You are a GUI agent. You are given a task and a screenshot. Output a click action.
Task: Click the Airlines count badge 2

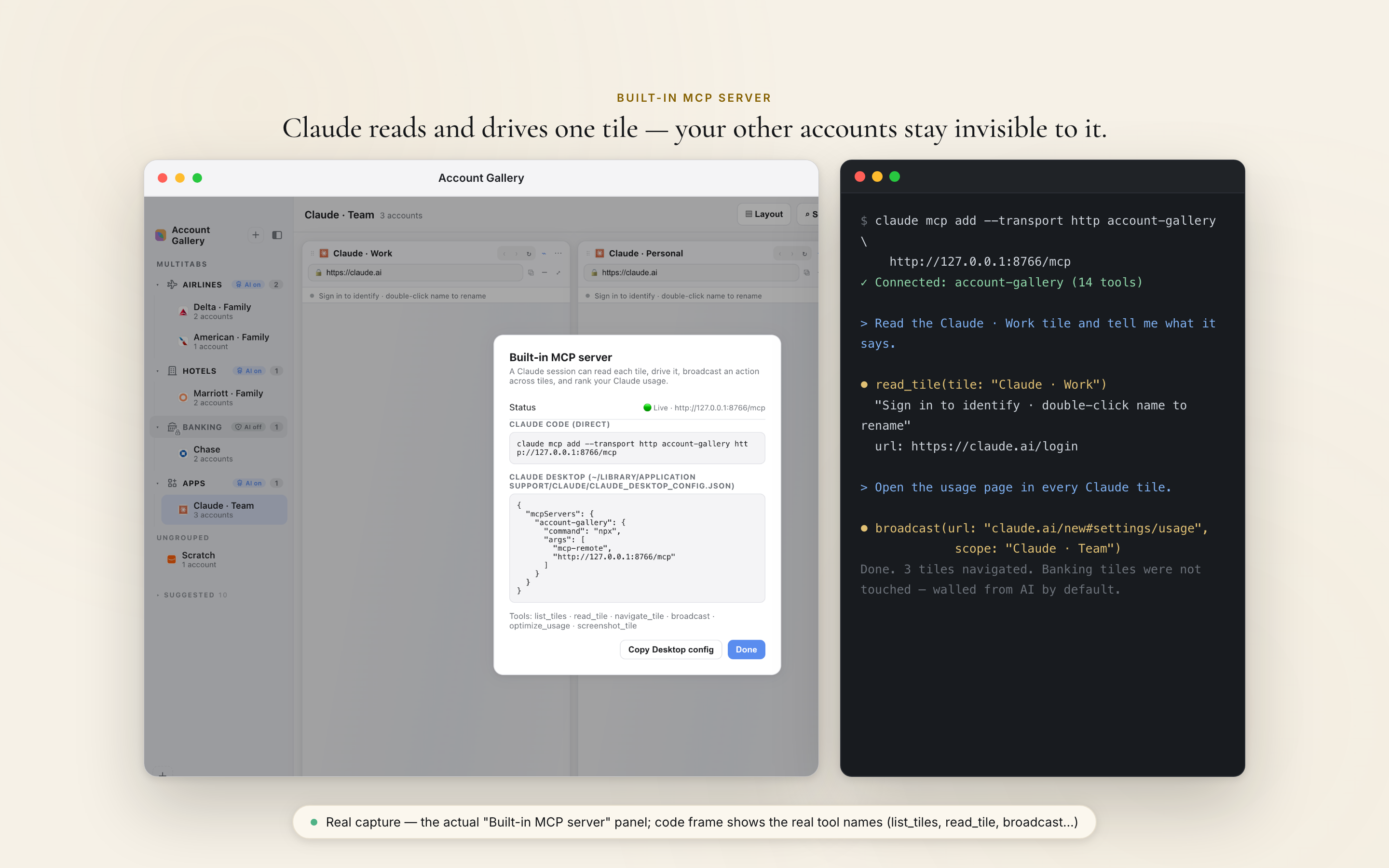276,285
